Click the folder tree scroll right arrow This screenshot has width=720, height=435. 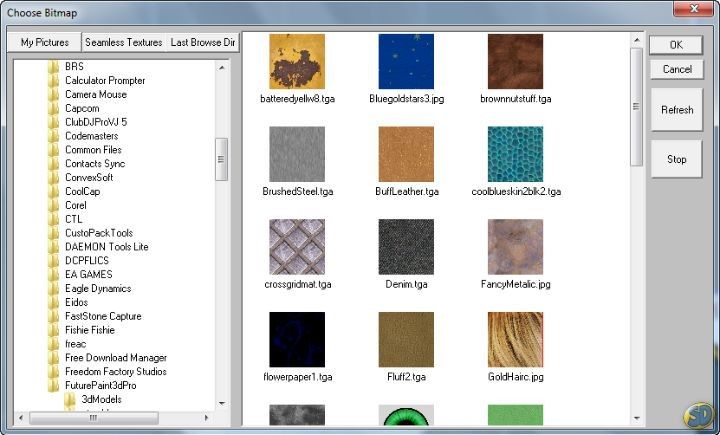click(206, 418)
